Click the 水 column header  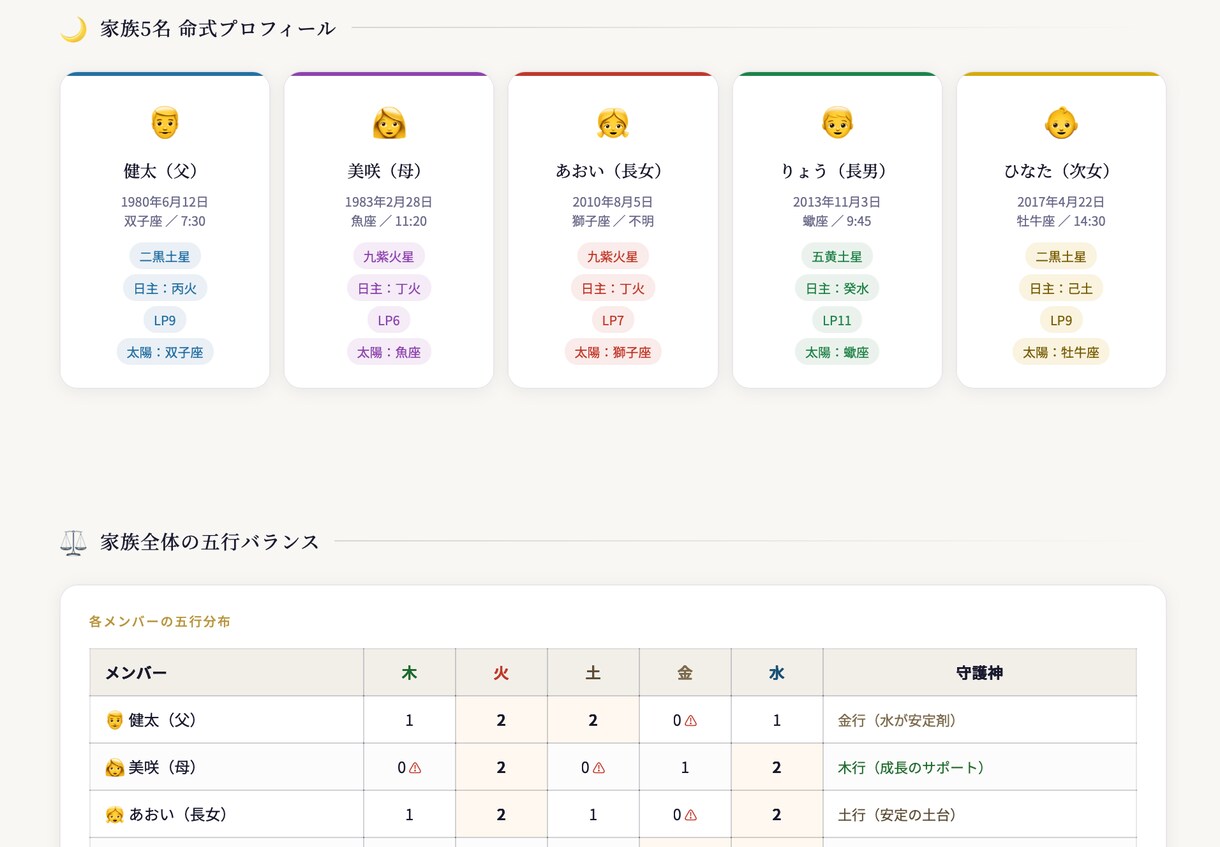[x=777, y=673]
